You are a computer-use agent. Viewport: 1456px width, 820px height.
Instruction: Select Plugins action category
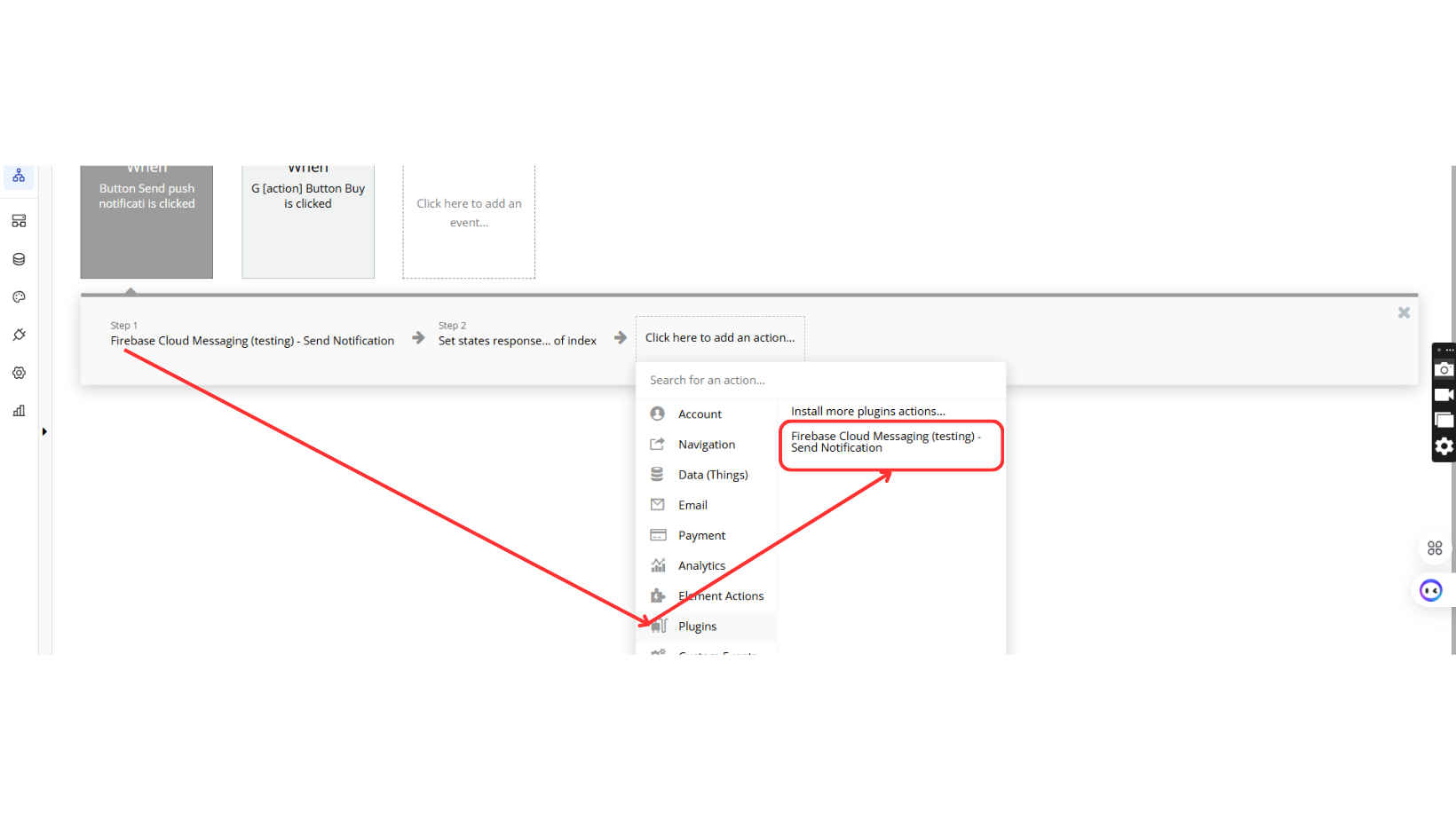pyautogui.click(x=707, y=627)
